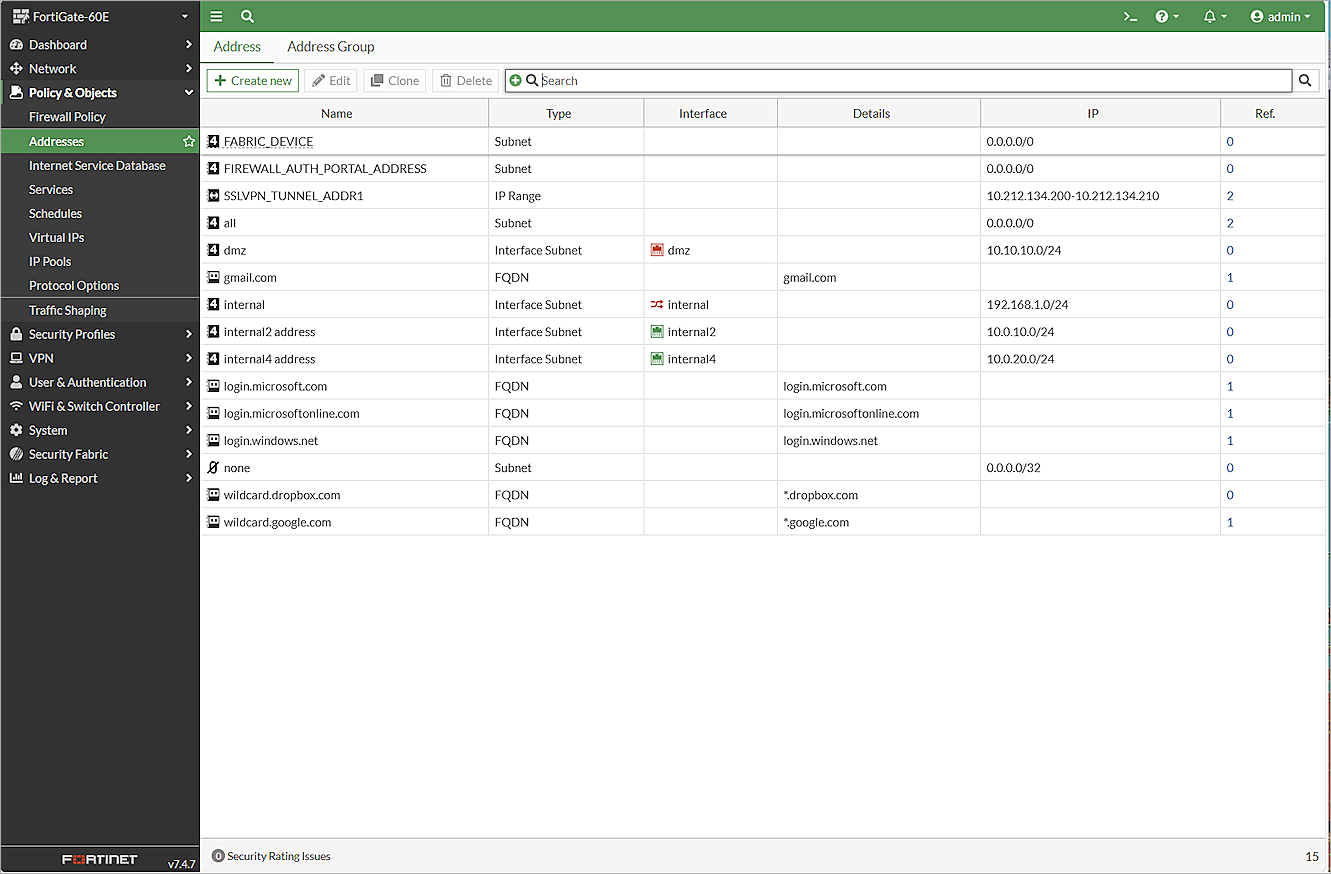Toggle the favorite star next to Addresses

[188, 140]
